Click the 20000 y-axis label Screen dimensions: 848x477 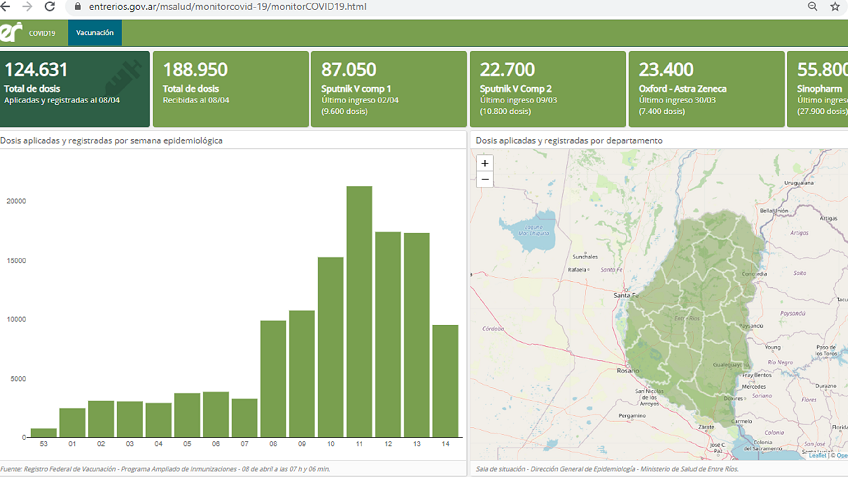point(16,201)
